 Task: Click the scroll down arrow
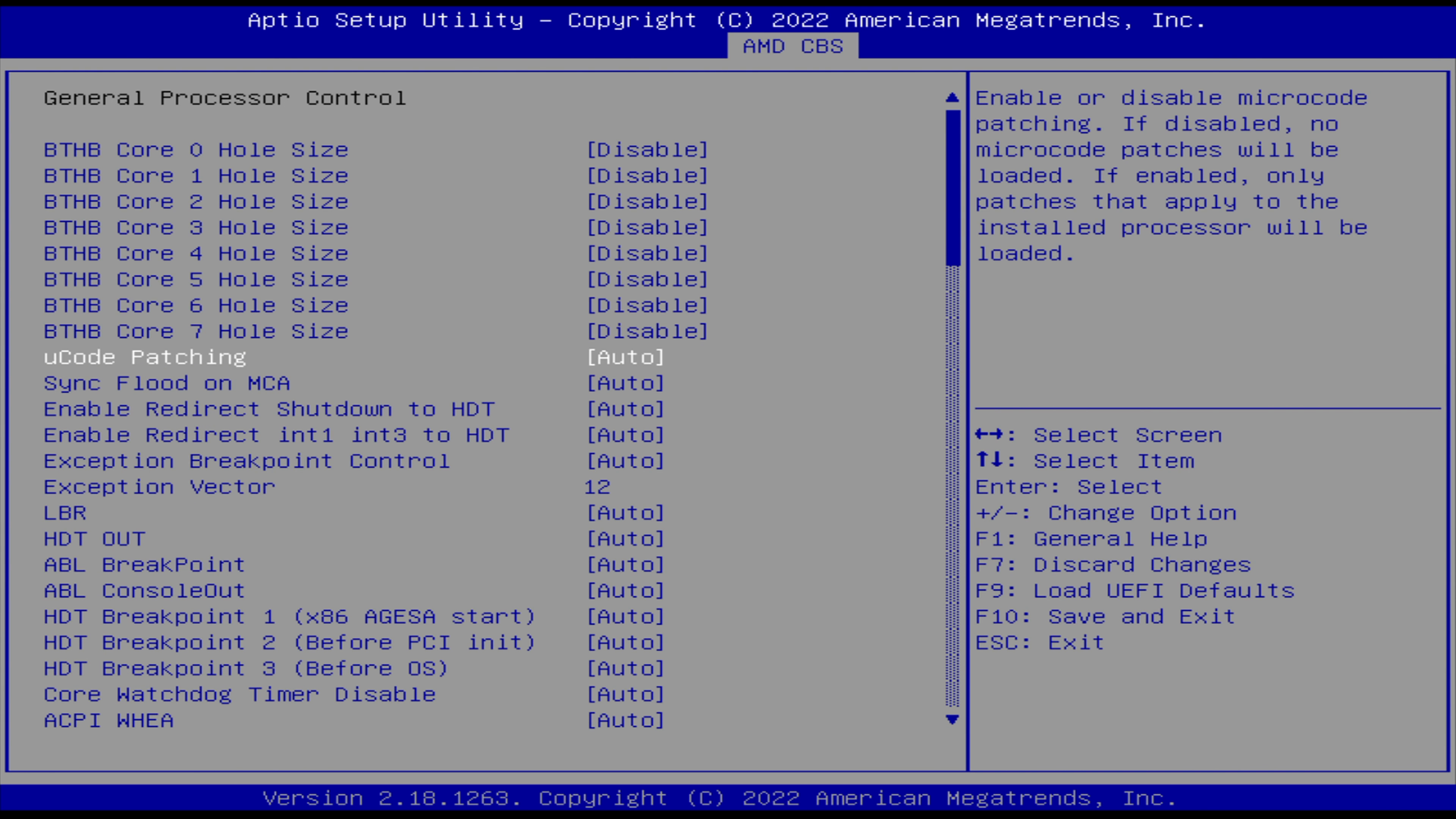952,720
